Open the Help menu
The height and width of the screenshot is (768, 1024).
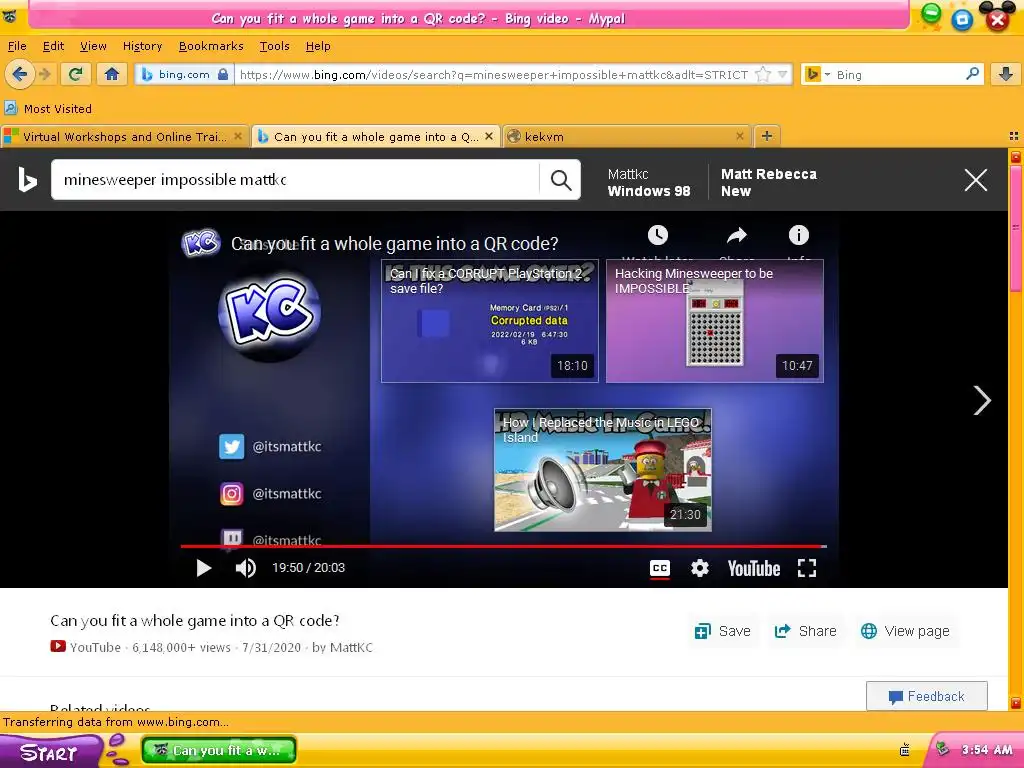[318, 46]
